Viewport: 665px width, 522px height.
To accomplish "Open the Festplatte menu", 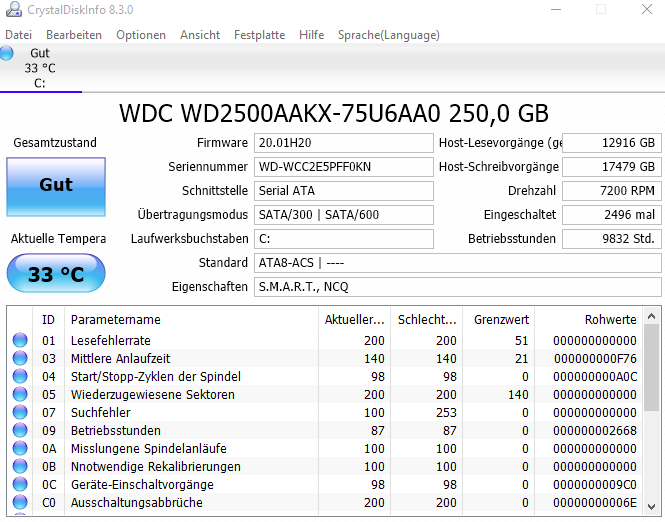I will coord(259,35).
